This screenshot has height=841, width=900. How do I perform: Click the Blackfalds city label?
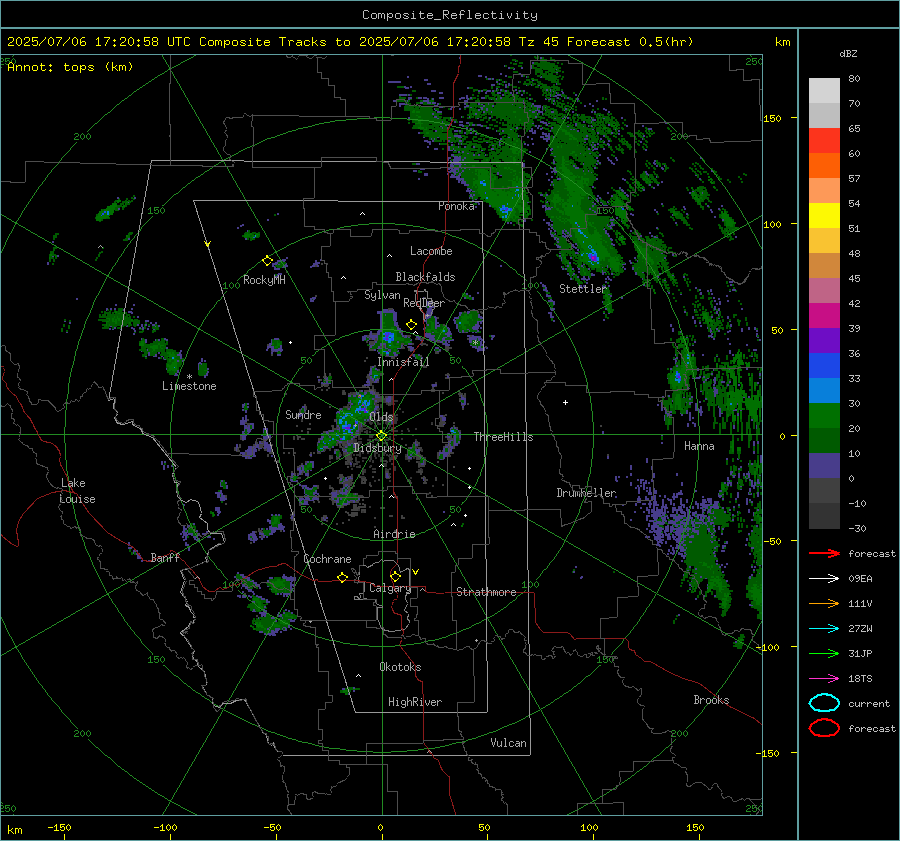(425, 277)
